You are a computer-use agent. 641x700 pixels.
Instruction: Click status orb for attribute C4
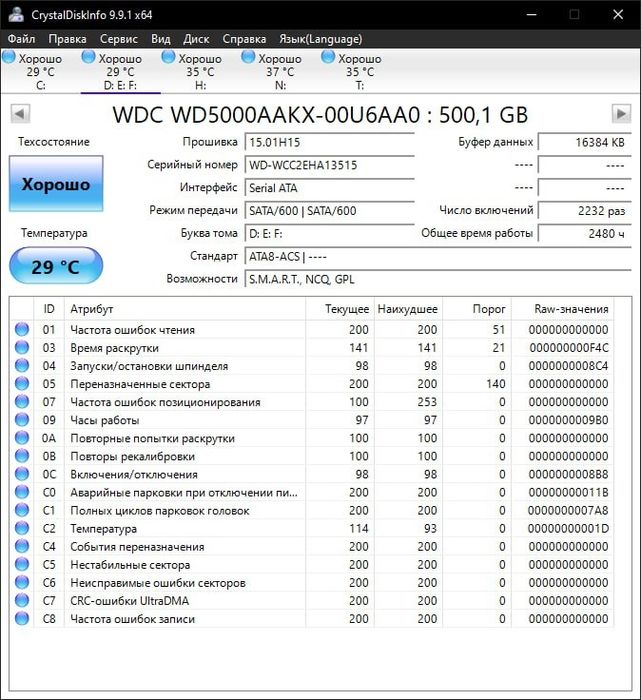(x=22, y=546)
